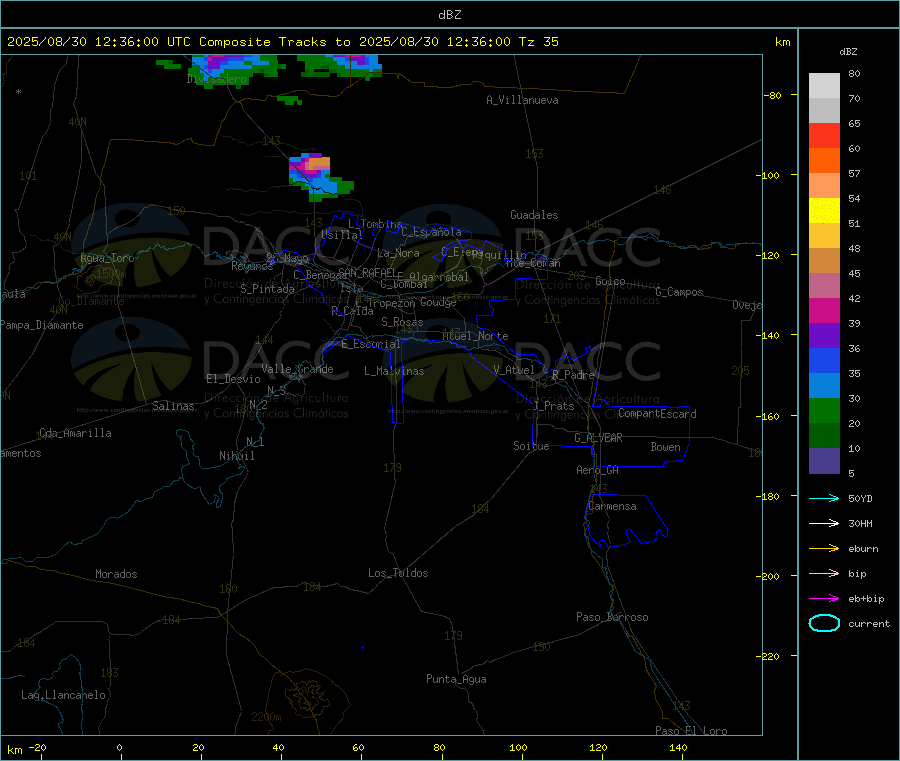
Task: Click the Nihuil map label
Action: pyautogui.click(x=237, y=456)
